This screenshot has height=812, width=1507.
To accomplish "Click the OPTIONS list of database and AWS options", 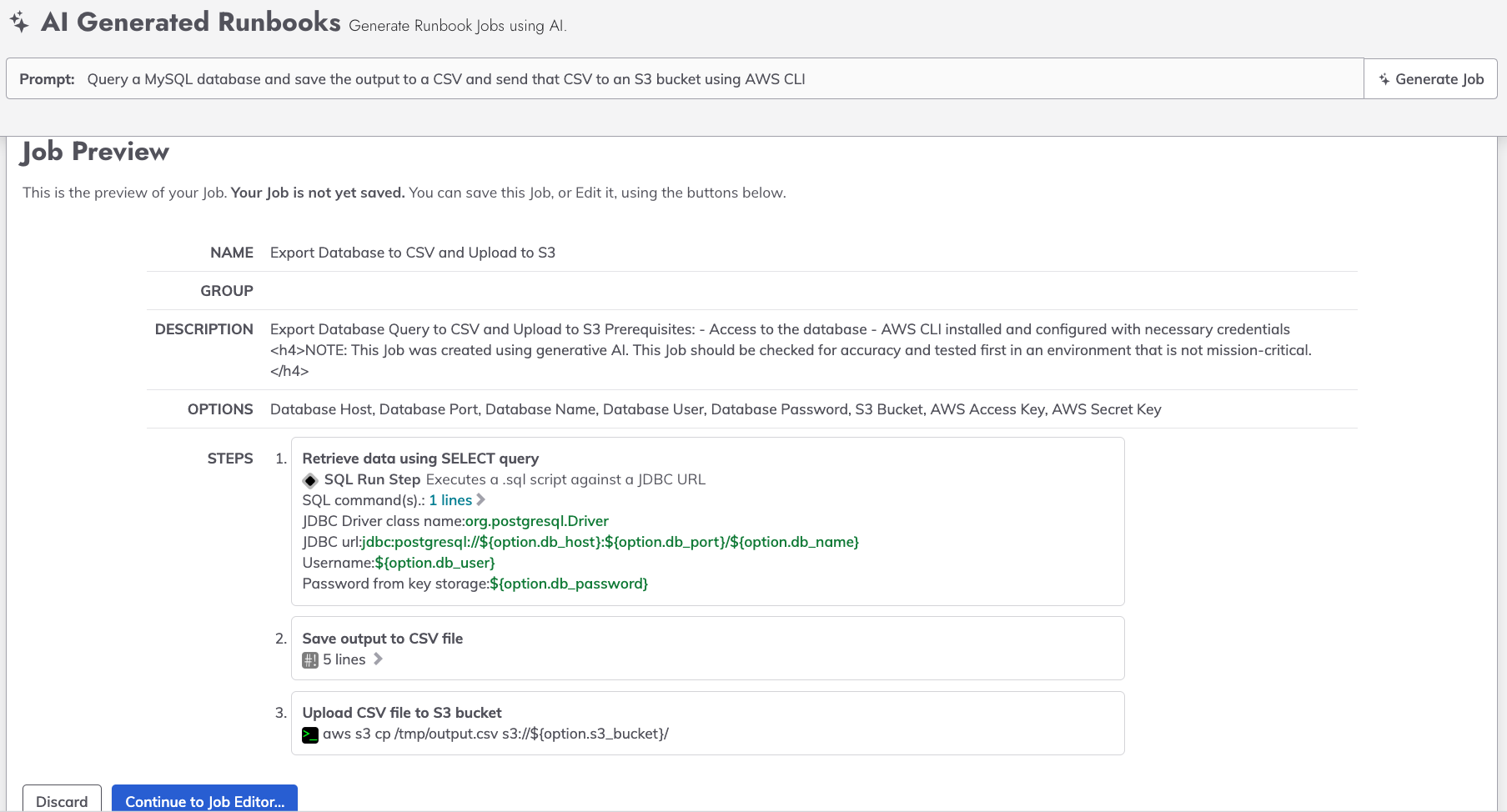I will tap(716, 409).
